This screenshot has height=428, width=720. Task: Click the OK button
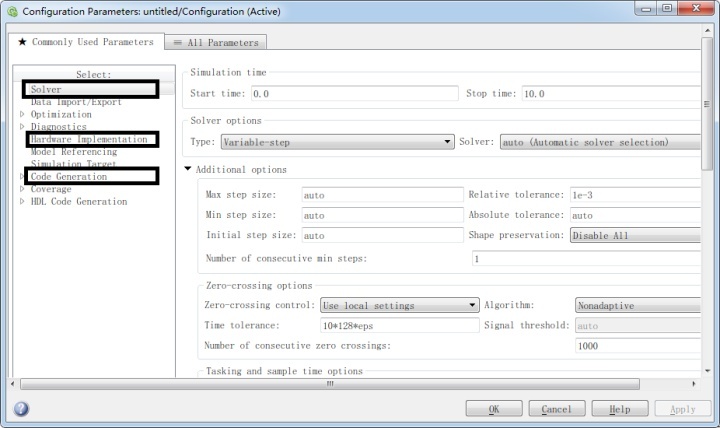(x=494, y=409)
